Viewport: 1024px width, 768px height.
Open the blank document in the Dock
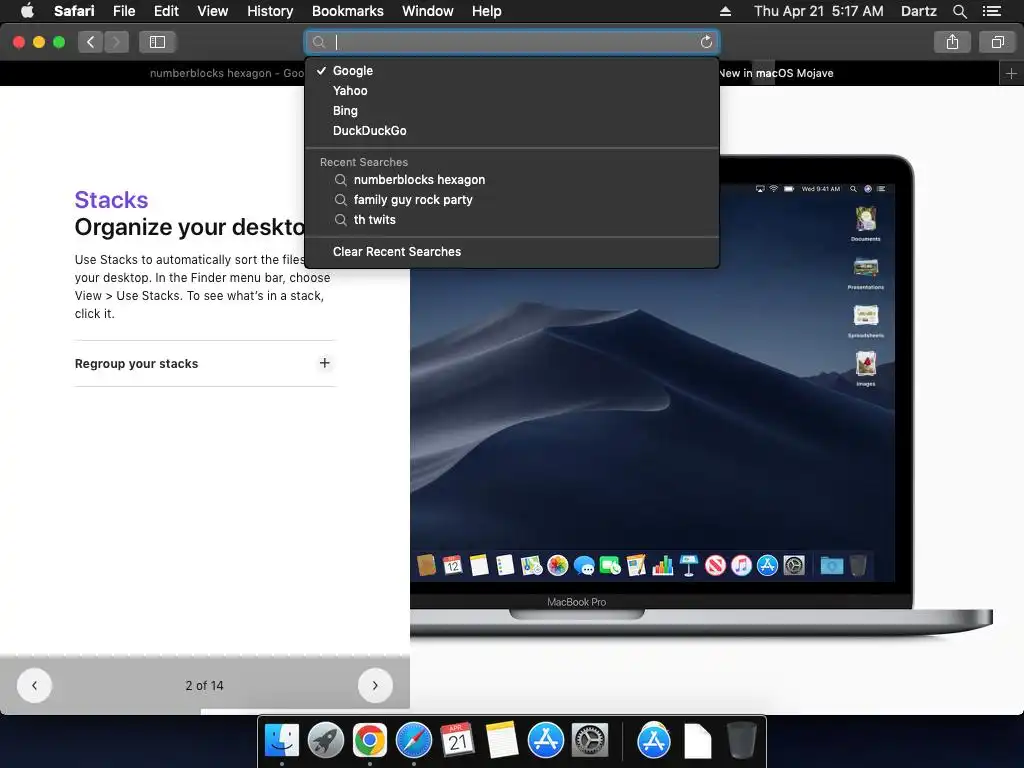coord(697,741)
